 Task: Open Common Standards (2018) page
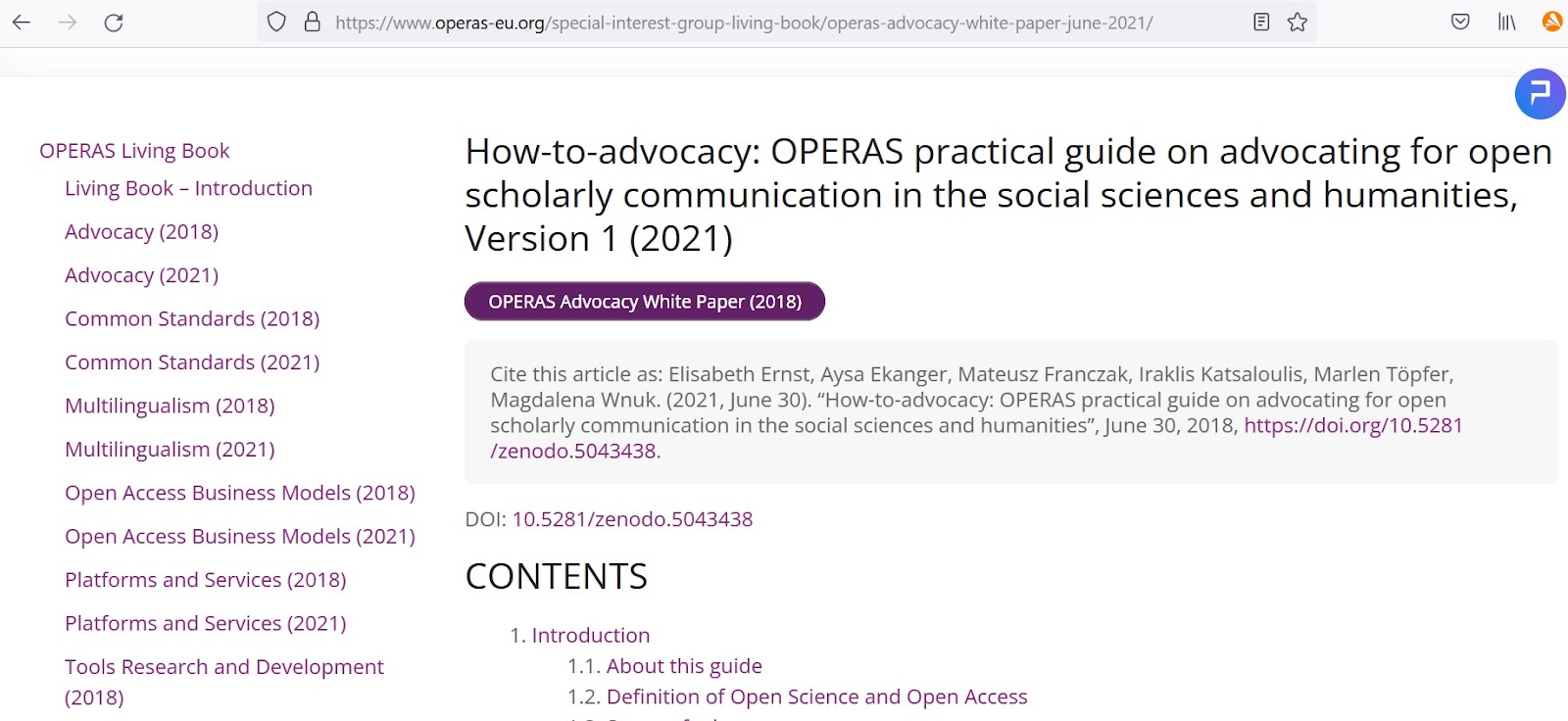pos(192,319)
